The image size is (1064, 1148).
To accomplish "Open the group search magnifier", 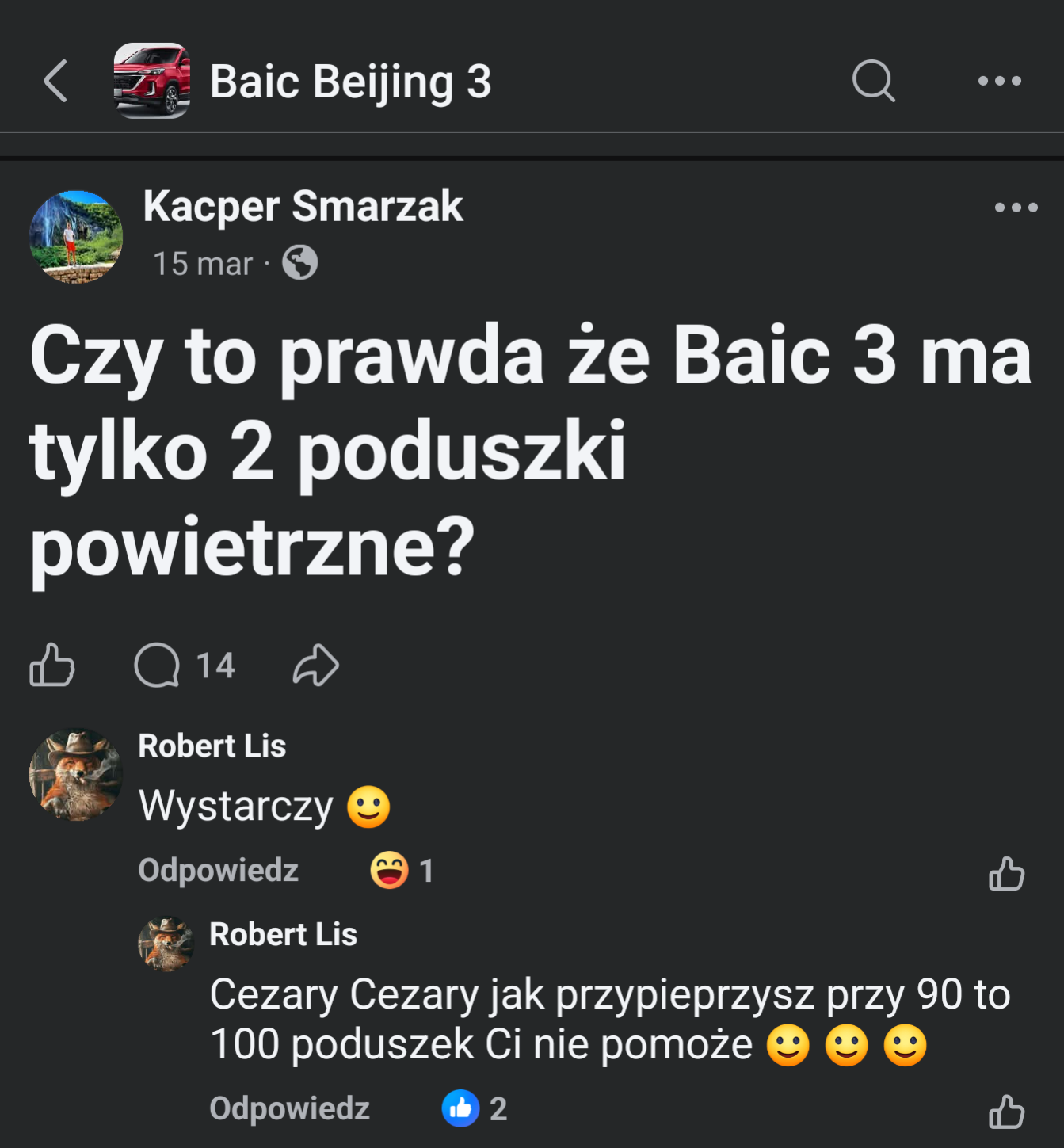I will pyautogui.click(x=873, y=81).
